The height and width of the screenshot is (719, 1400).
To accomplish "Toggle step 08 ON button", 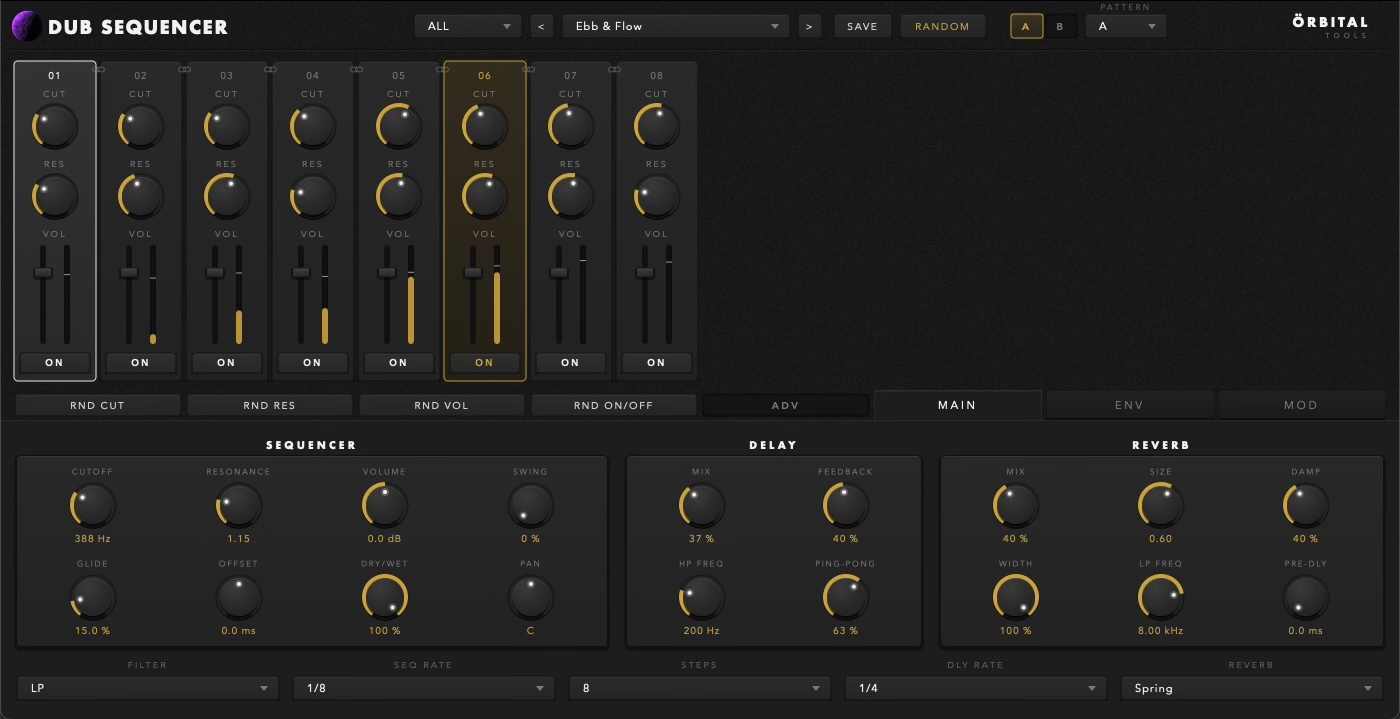I will click(657, 363).
